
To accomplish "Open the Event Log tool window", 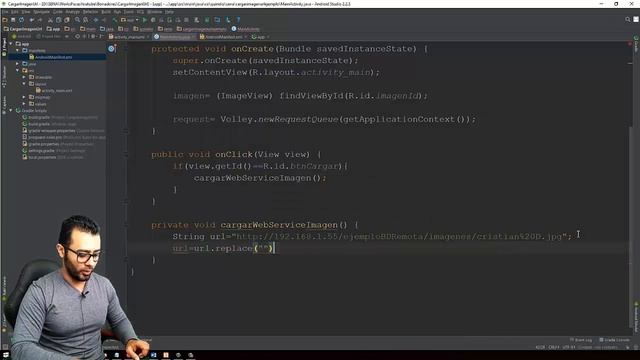I will point(581,340).
